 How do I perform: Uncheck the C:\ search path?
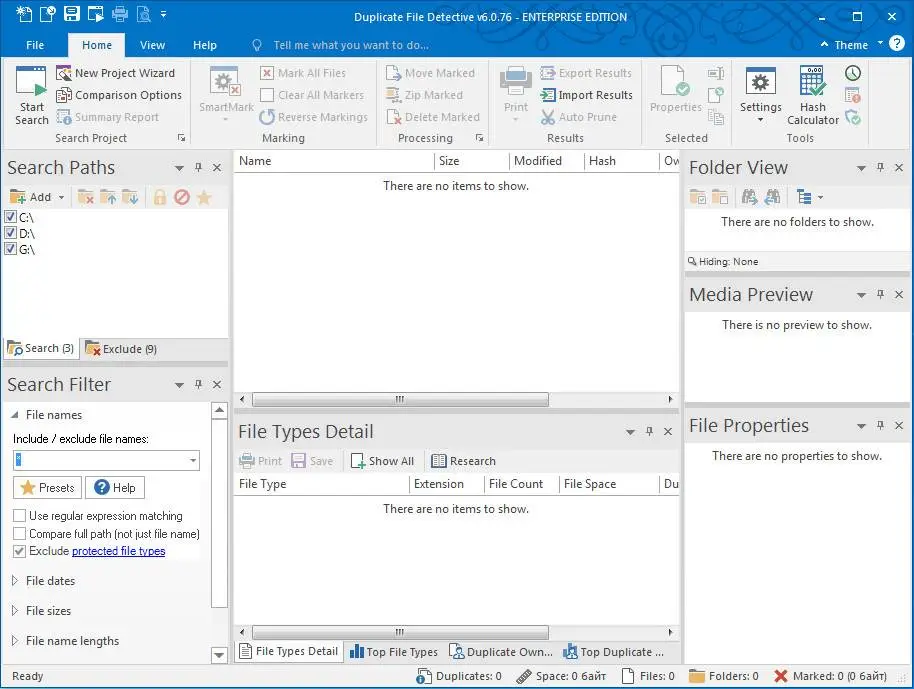tap(10, 217)
